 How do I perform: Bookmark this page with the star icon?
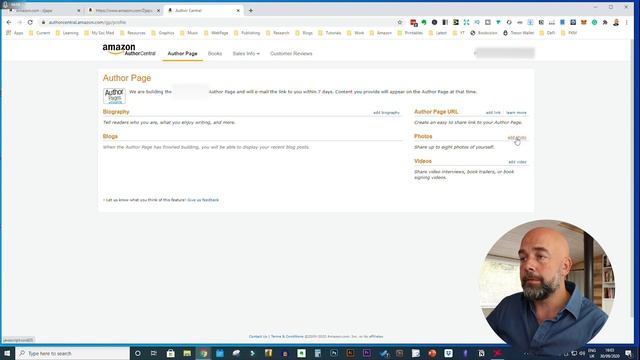pyautogui.click(x=400, y=22)
